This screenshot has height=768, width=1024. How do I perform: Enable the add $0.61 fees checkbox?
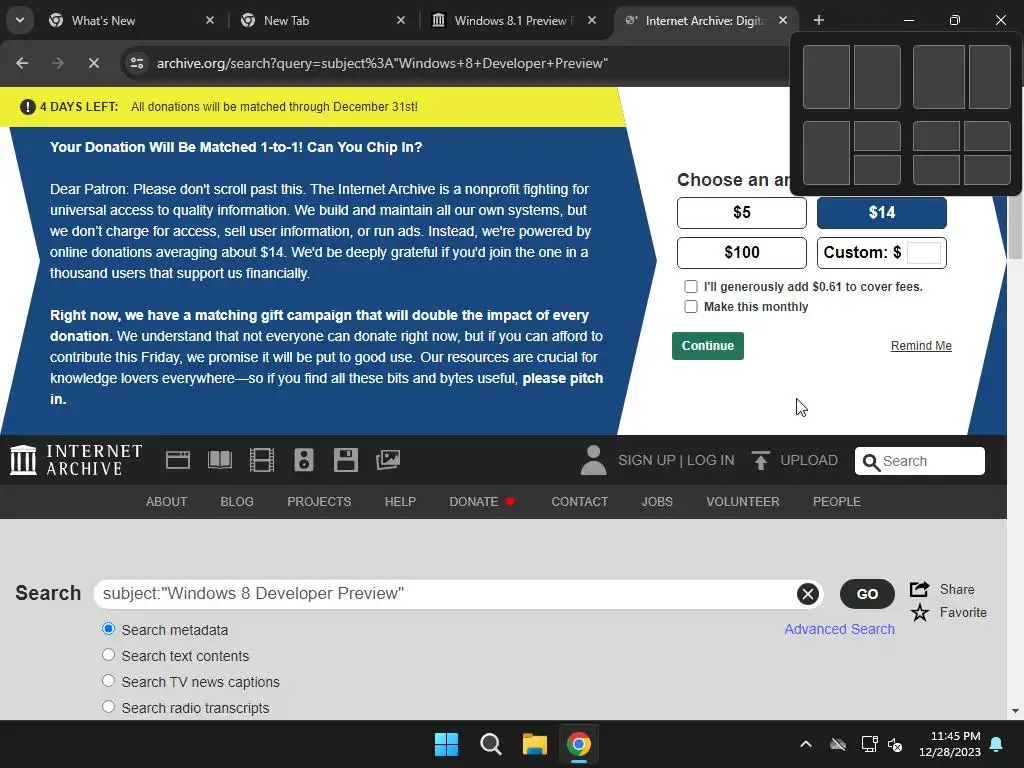tap(691, 287)
